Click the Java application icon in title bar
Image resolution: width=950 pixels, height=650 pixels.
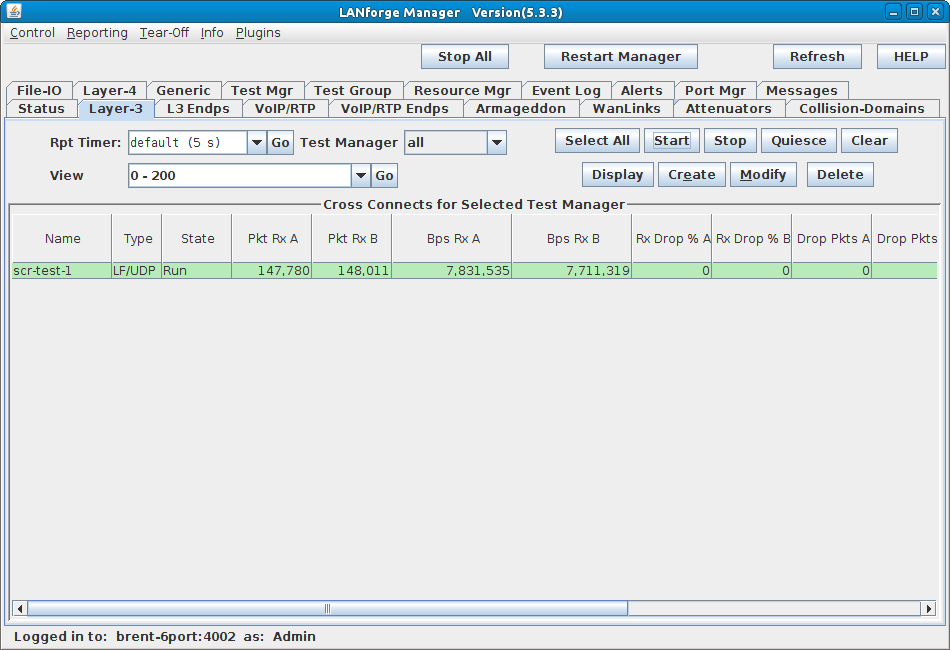click(x=14, y=11)
